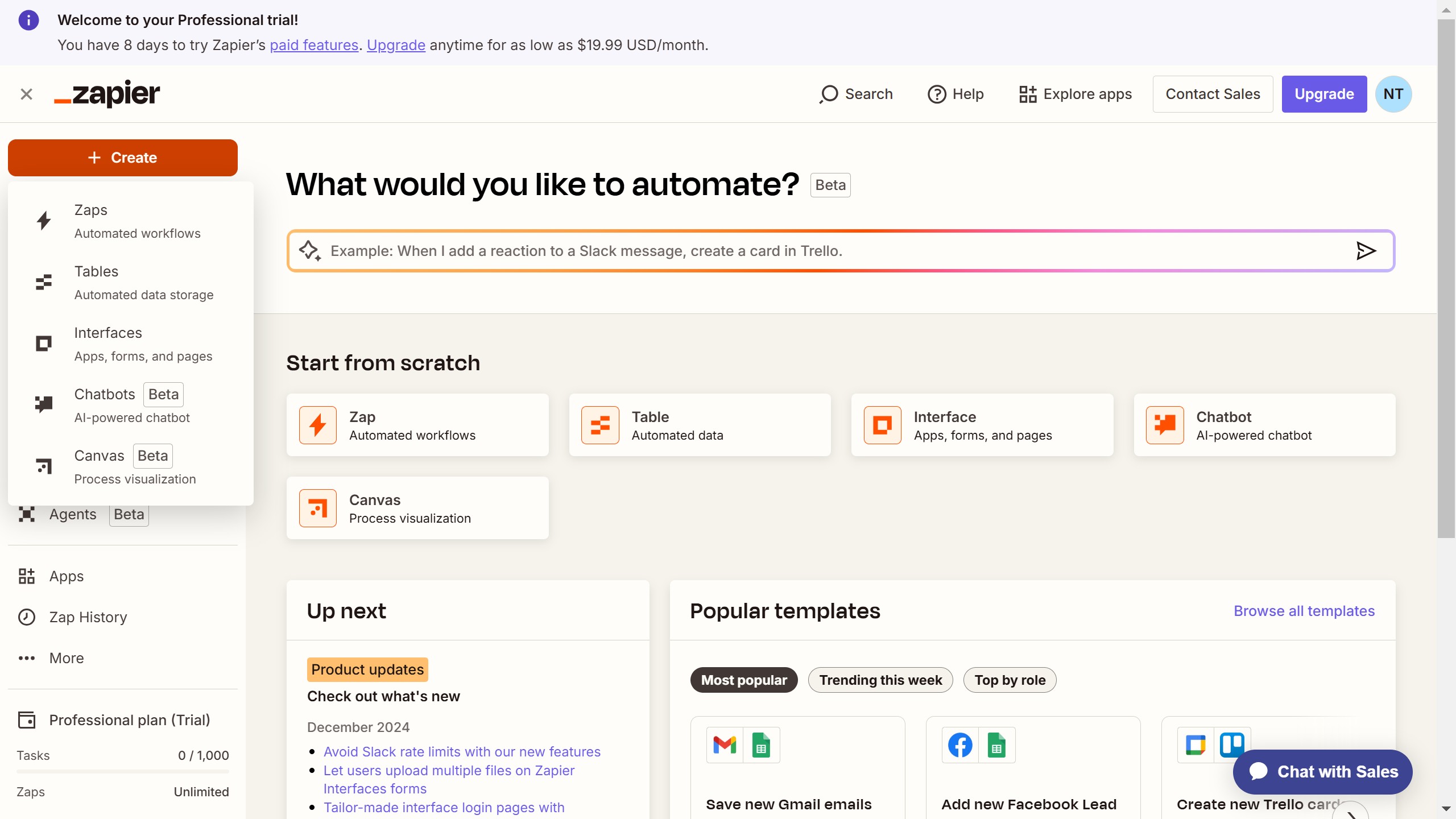Open the Upgrade link in banner
The height and width of the screenshot is (819, 1456).
[x=396, y=45]
